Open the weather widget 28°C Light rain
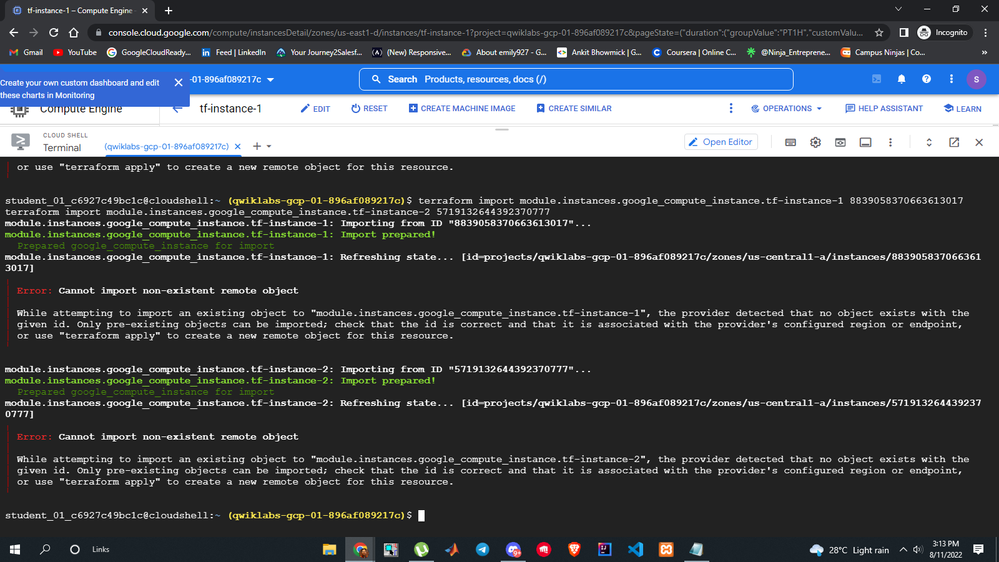This screenshot has height=562, width=999. (849, 550)
